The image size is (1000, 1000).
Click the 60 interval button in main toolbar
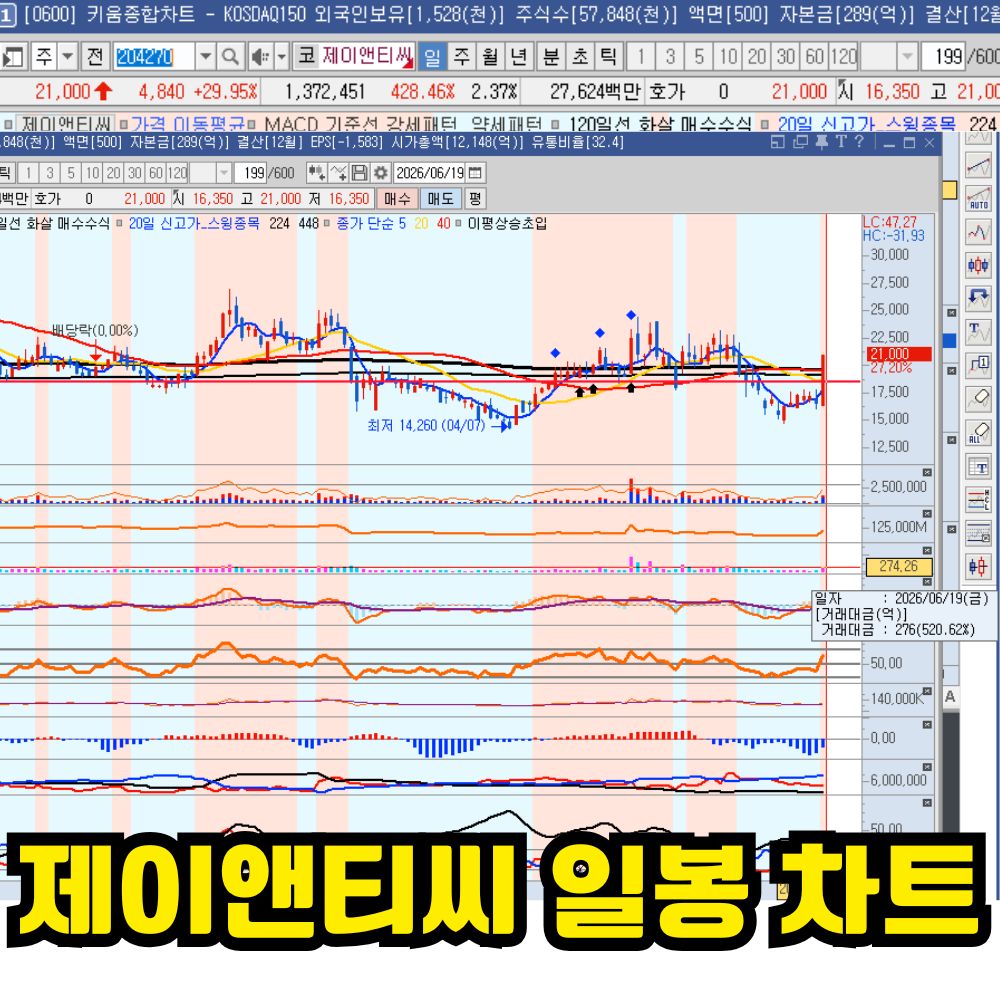[x=814, y=57]
